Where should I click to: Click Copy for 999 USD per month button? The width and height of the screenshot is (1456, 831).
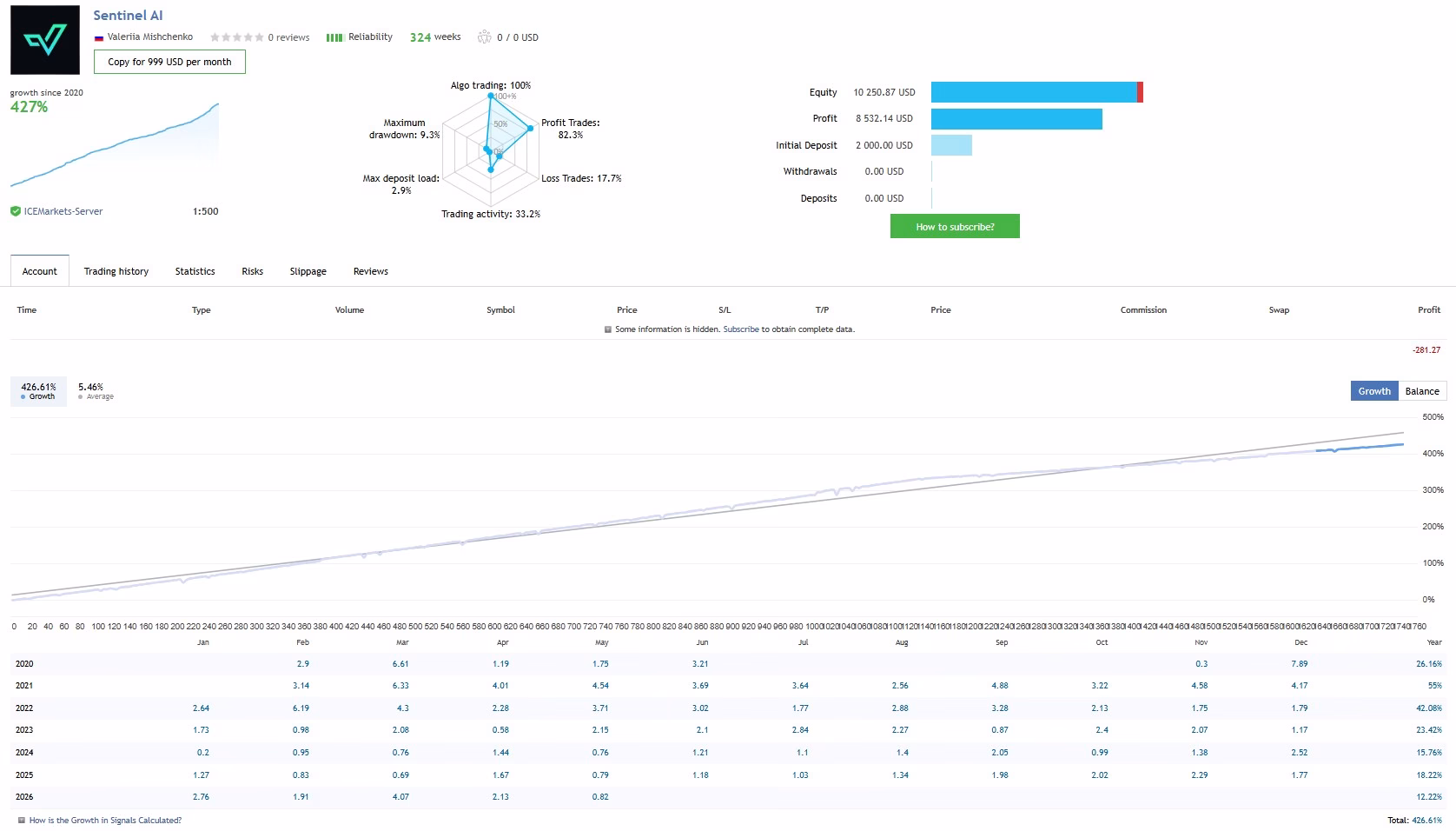[x=169, y=62]
